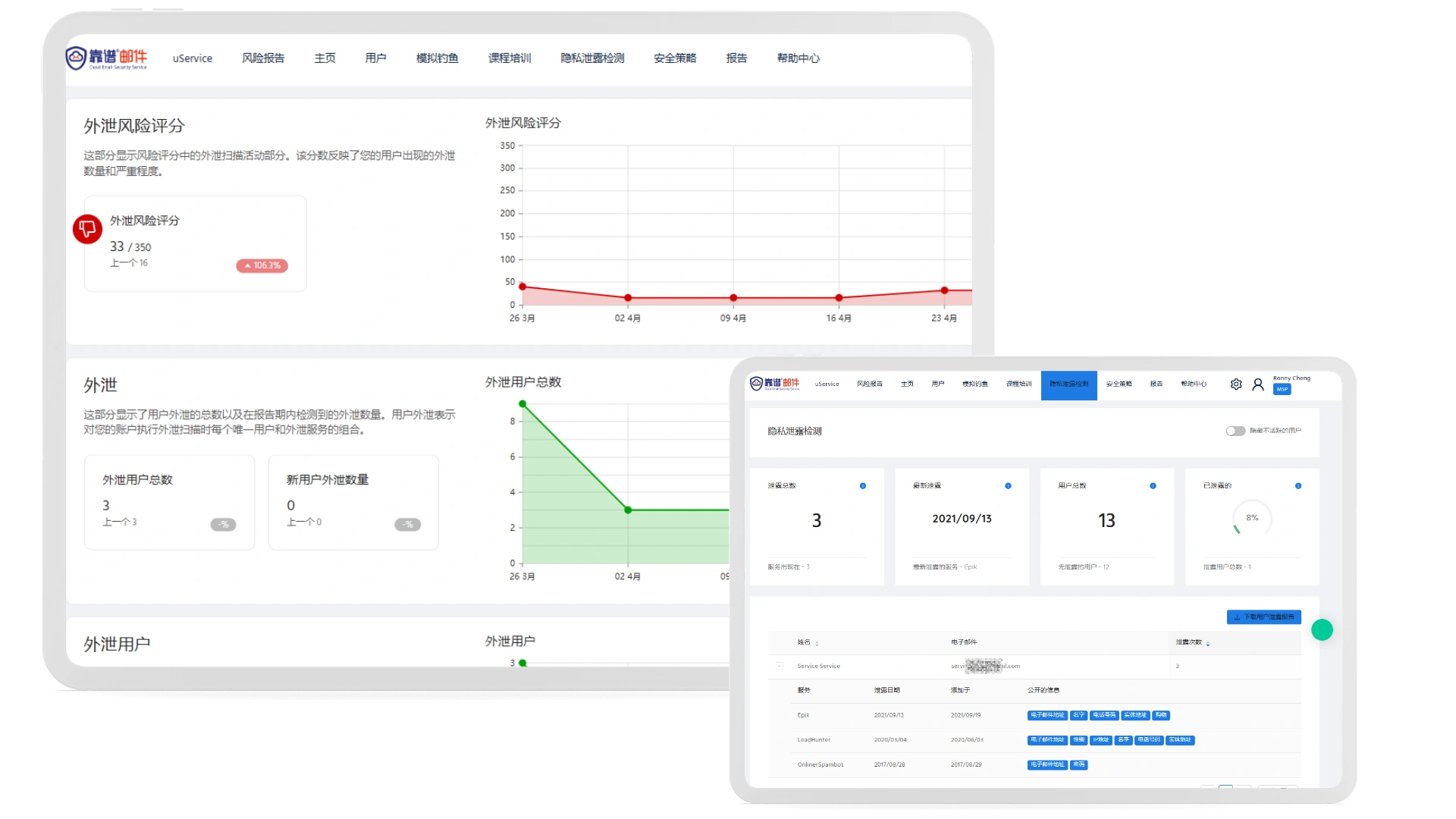1456x819 pixels.
Task: Open 安全策略 menu in large window
Action: tap(674, 58)
